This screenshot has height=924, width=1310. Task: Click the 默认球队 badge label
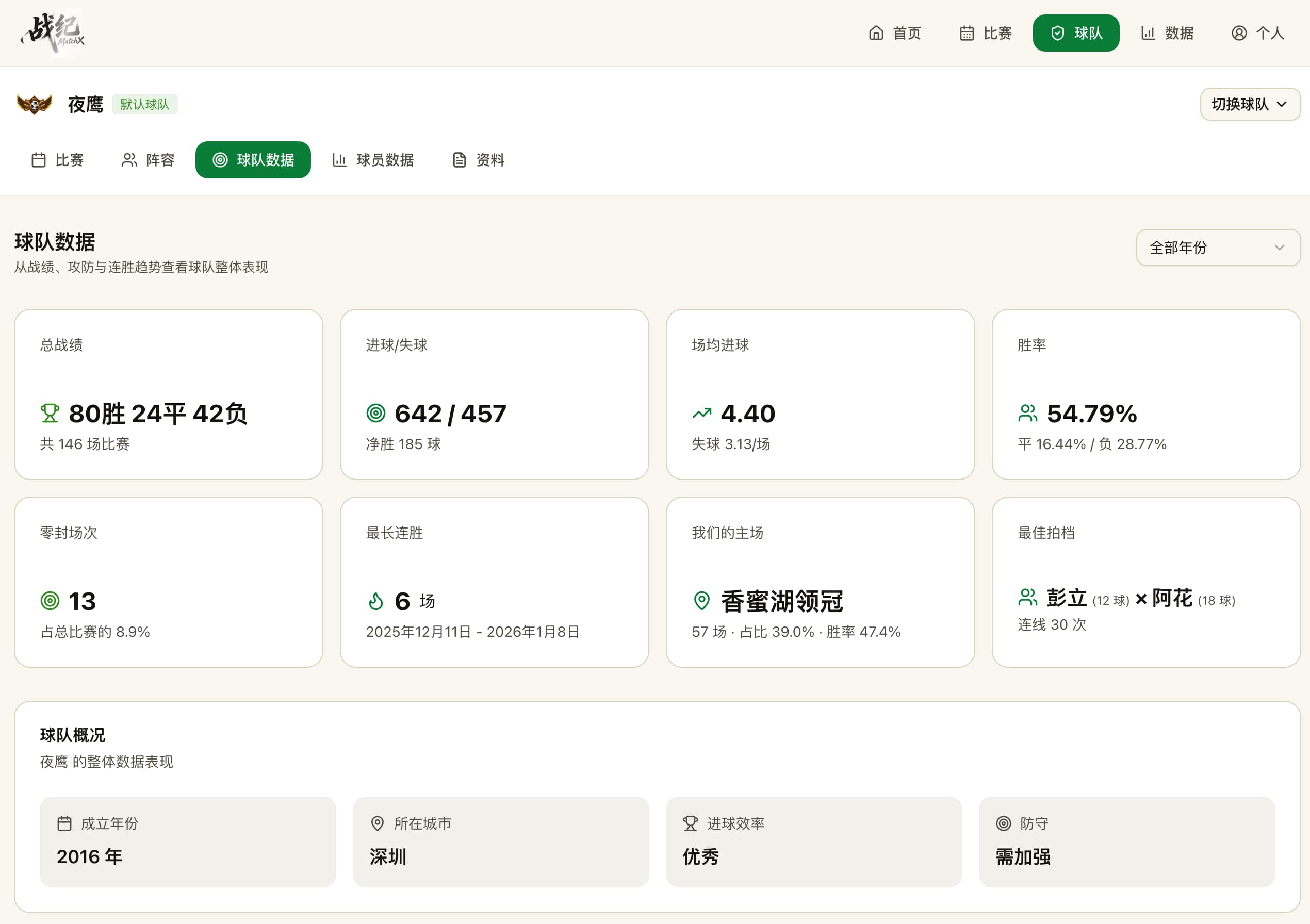click(x=144, y=104)
